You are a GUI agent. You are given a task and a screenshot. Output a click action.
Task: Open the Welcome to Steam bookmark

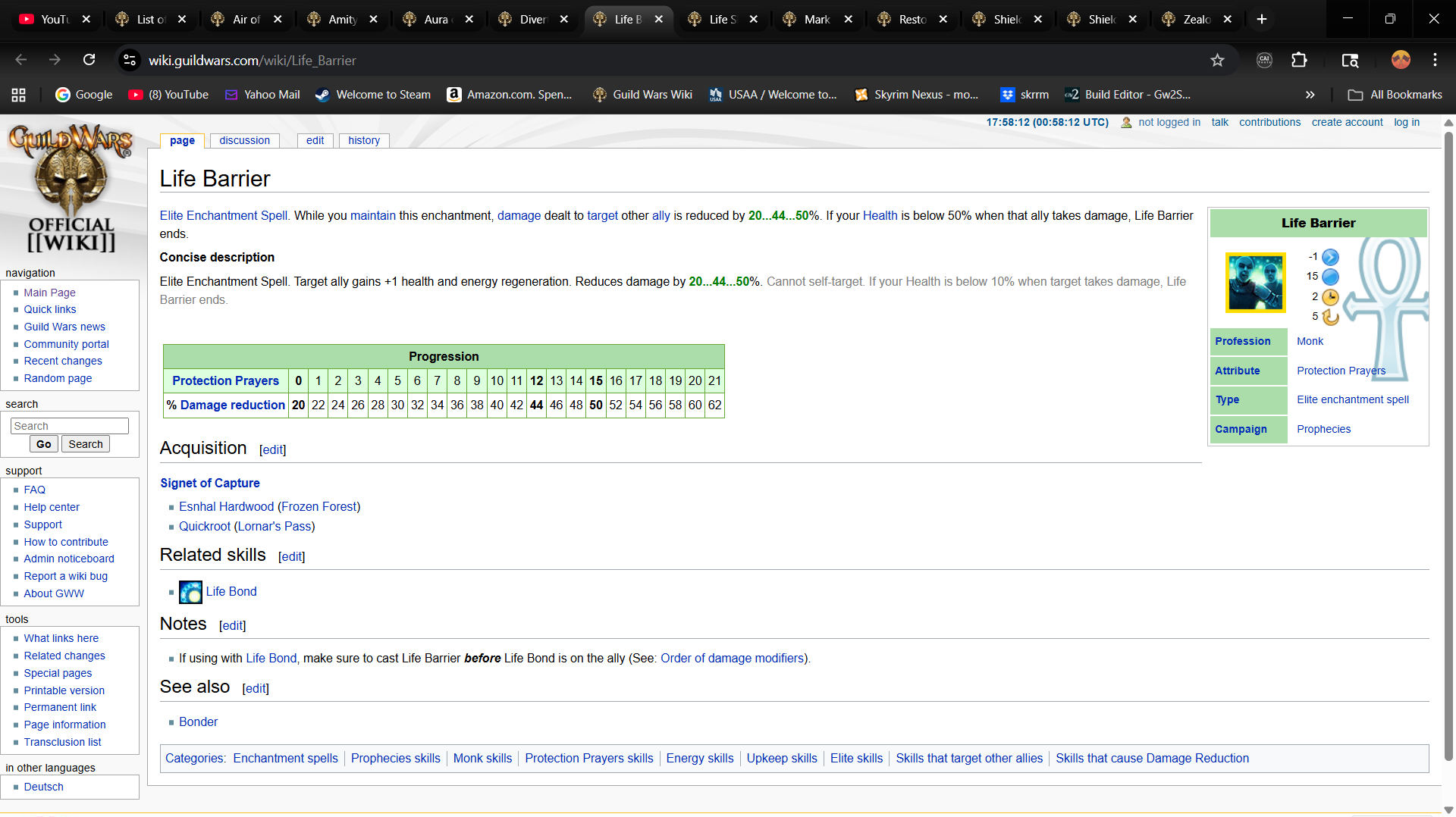pos(373,95)
